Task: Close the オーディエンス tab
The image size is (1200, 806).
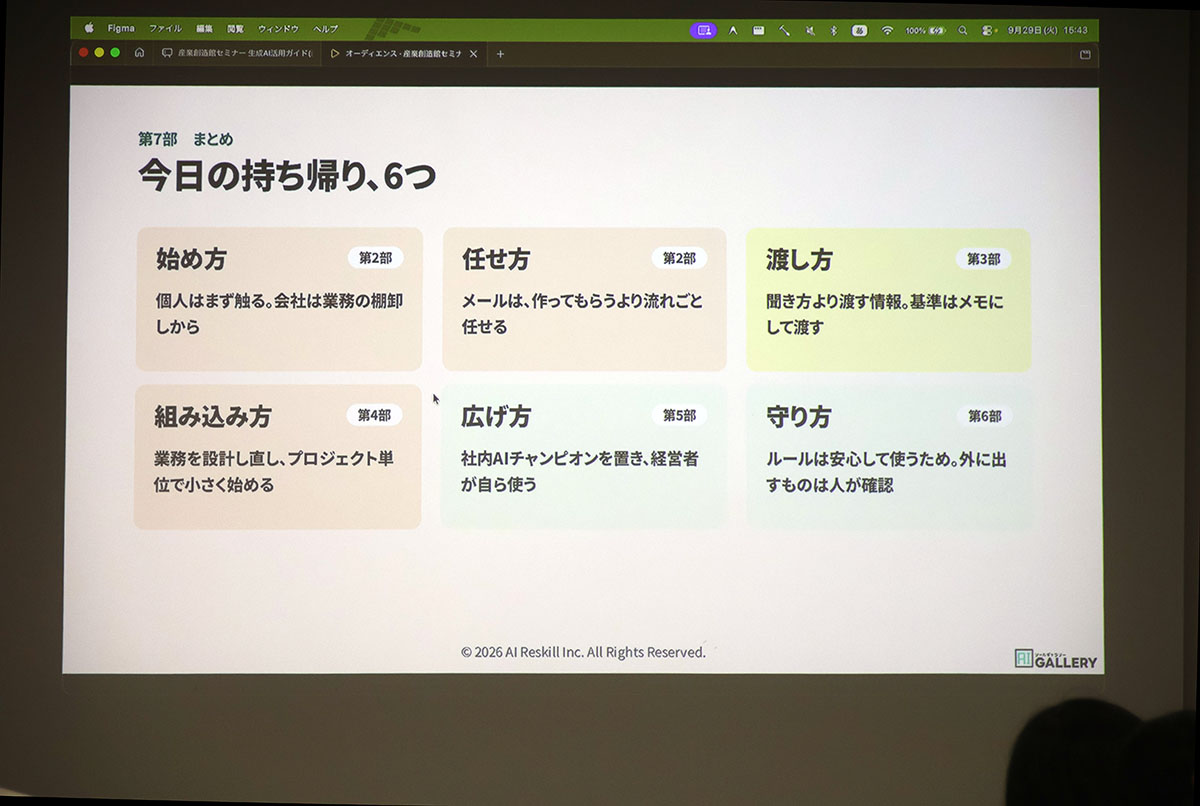Action: (x=473, y=54)
